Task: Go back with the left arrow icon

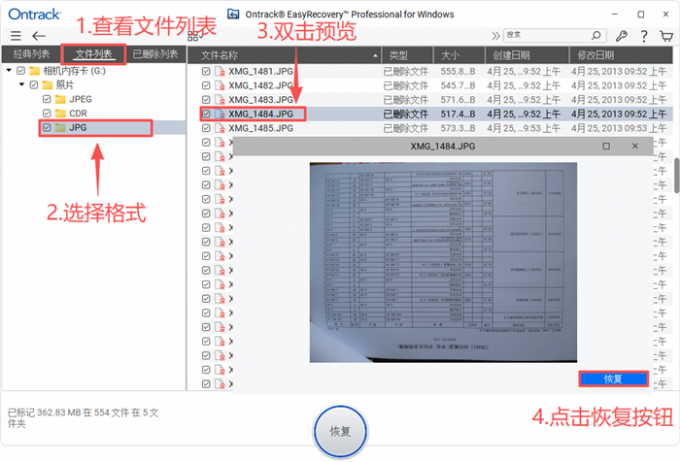Action: point(39,36)
